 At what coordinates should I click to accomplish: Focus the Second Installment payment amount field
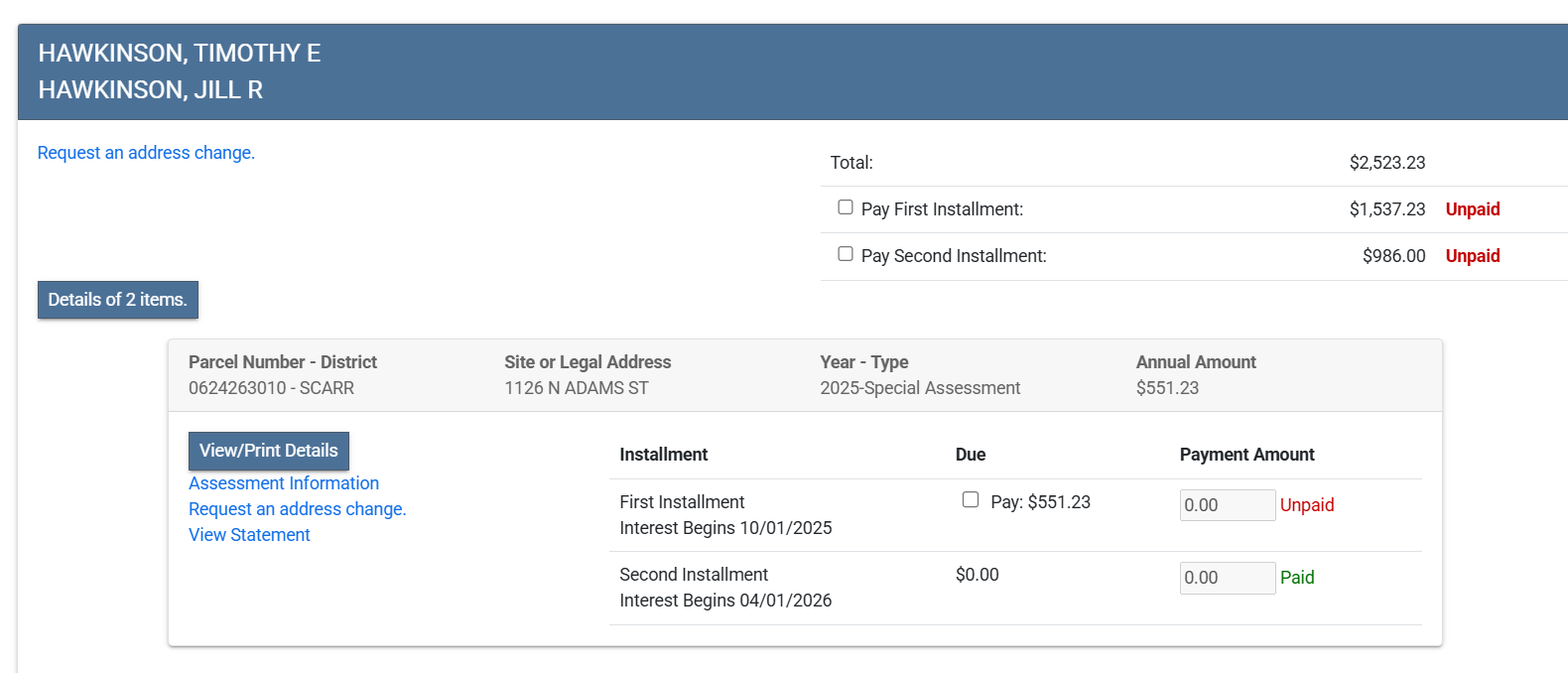1227,578
